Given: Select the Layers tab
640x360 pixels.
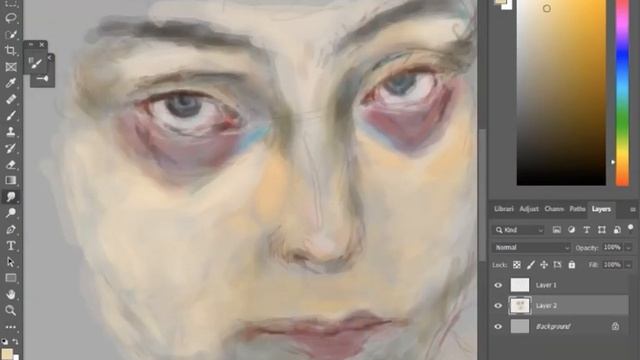Looking at the screenshot, I should 601,209.
